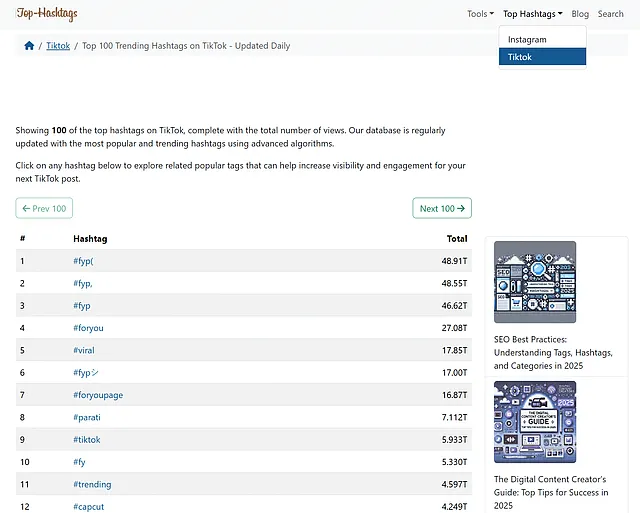This screenshot has width=640, height=513.
Task: Open the Search page in navbar
Action: click(611, 14)
